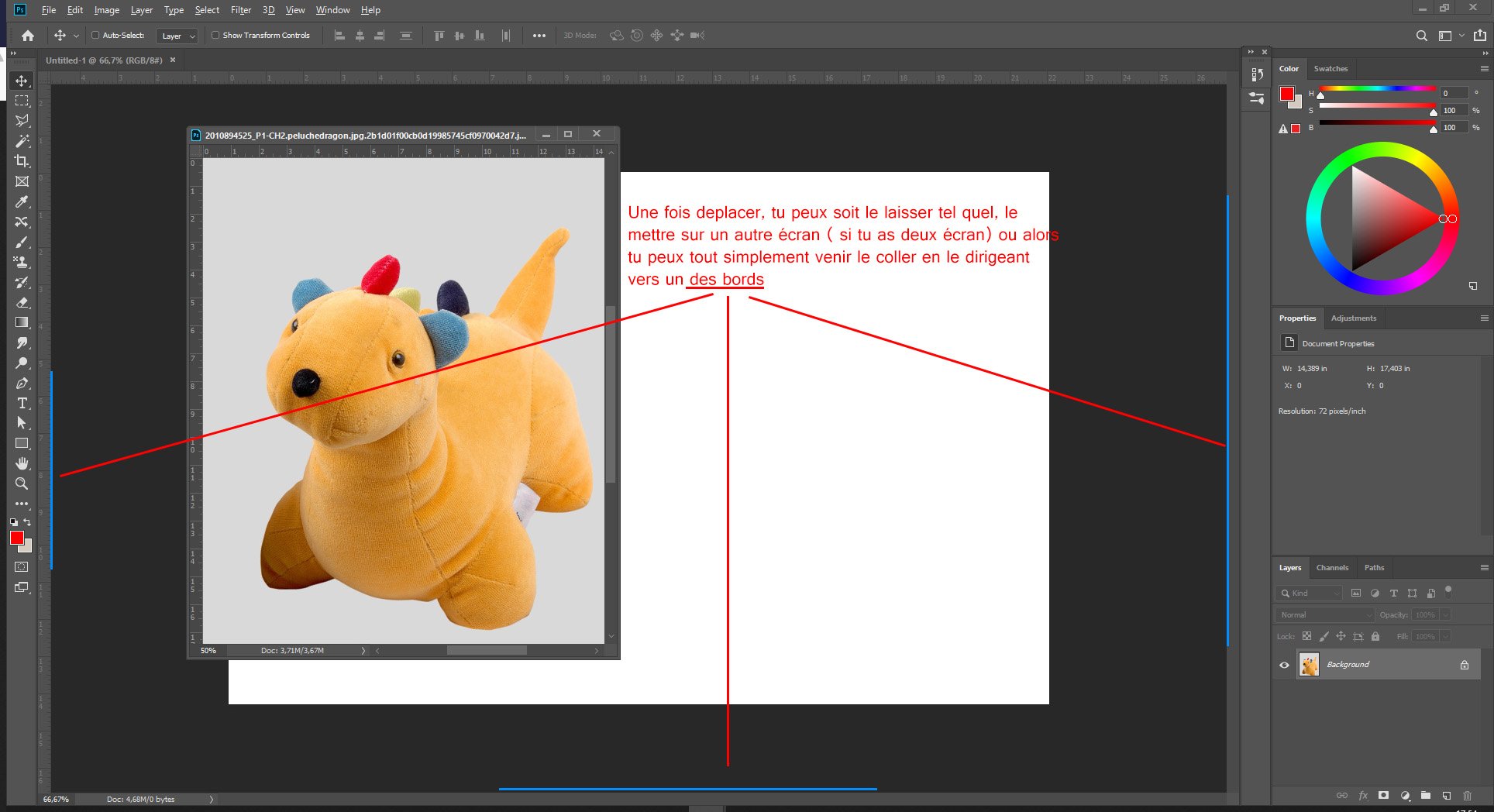Image resolution: width=1494 pixels, height=812 pixels.
Task: Switch to the Swatches tab
Action: click(x=1330, y=69)
